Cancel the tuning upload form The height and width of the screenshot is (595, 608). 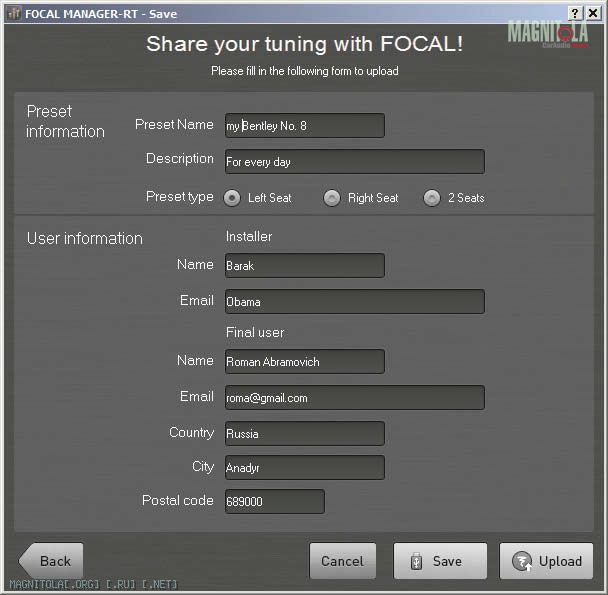(343, 561)
